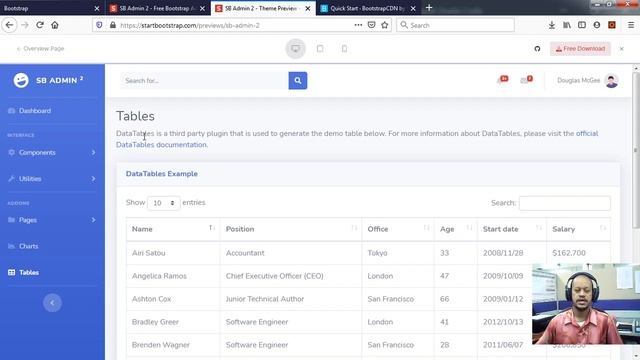This screenshot has width=640, height=360.
Task: Reload the page with the refresh icon
Action: pyautogui.click(x=40, y=25)
